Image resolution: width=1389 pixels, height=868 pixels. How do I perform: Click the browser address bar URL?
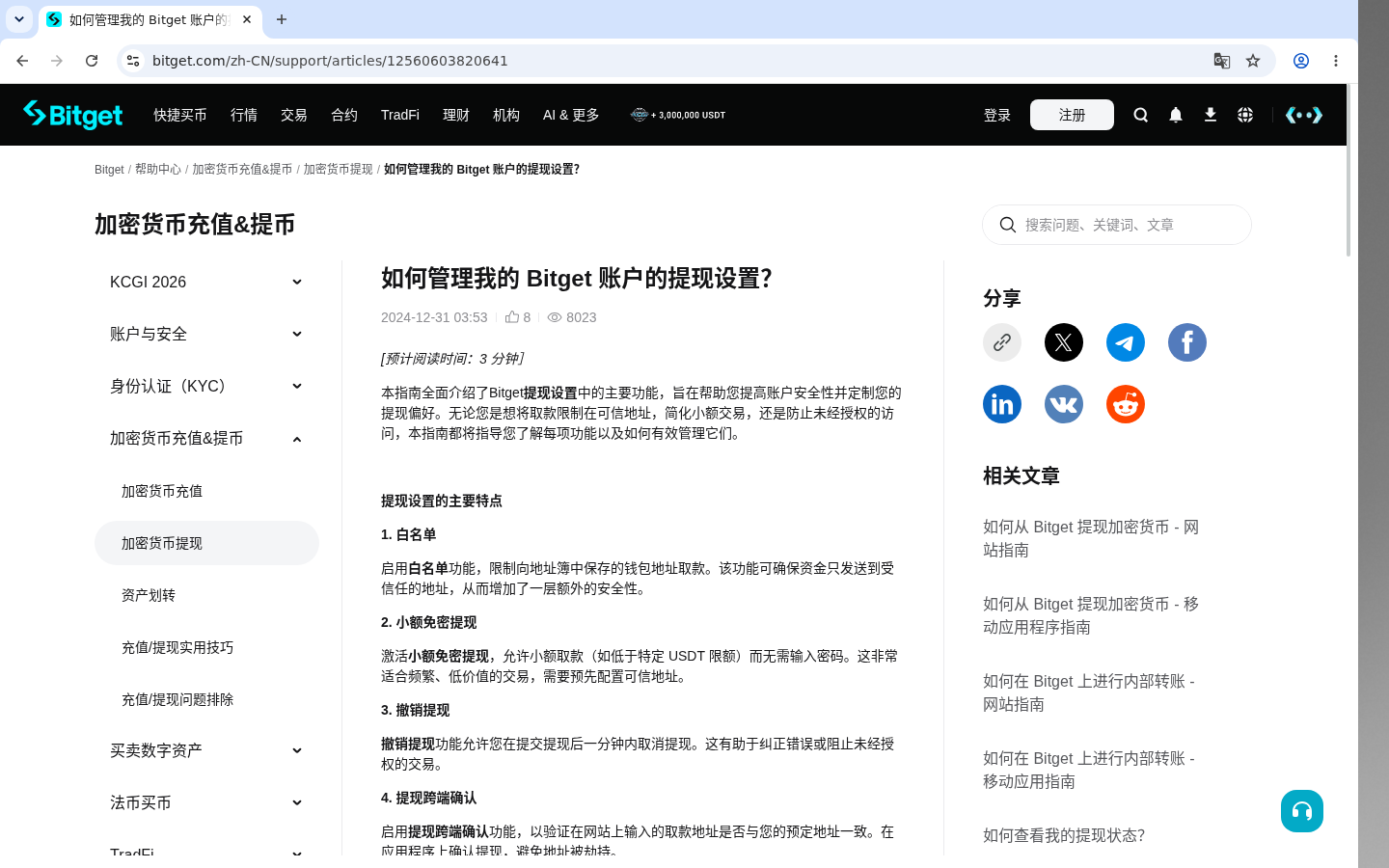[x=330, y=61]
